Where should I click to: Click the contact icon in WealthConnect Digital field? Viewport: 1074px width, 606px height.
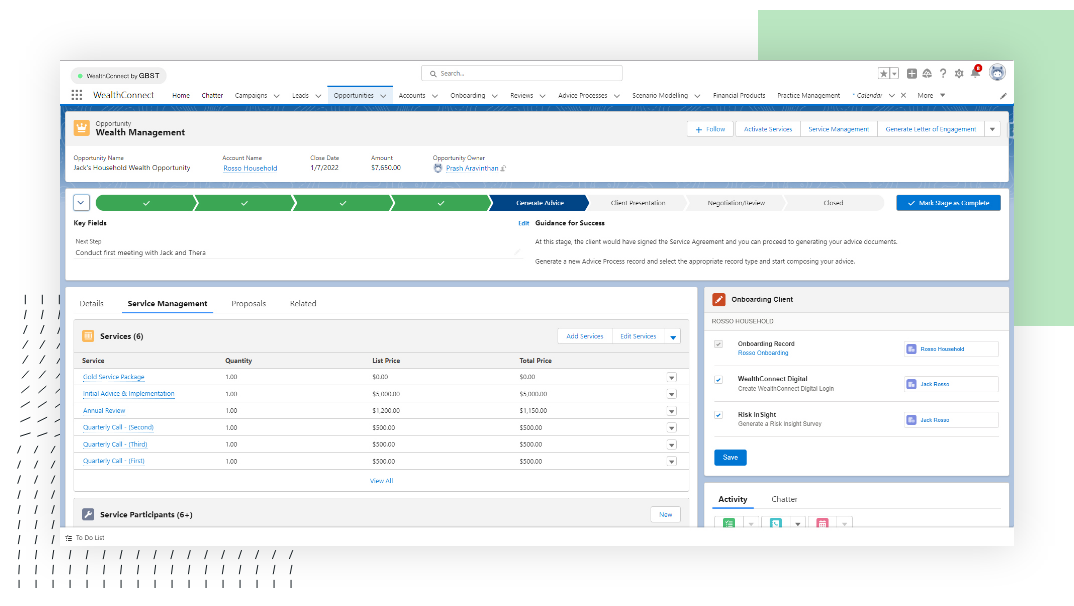(x=911, y=384)
